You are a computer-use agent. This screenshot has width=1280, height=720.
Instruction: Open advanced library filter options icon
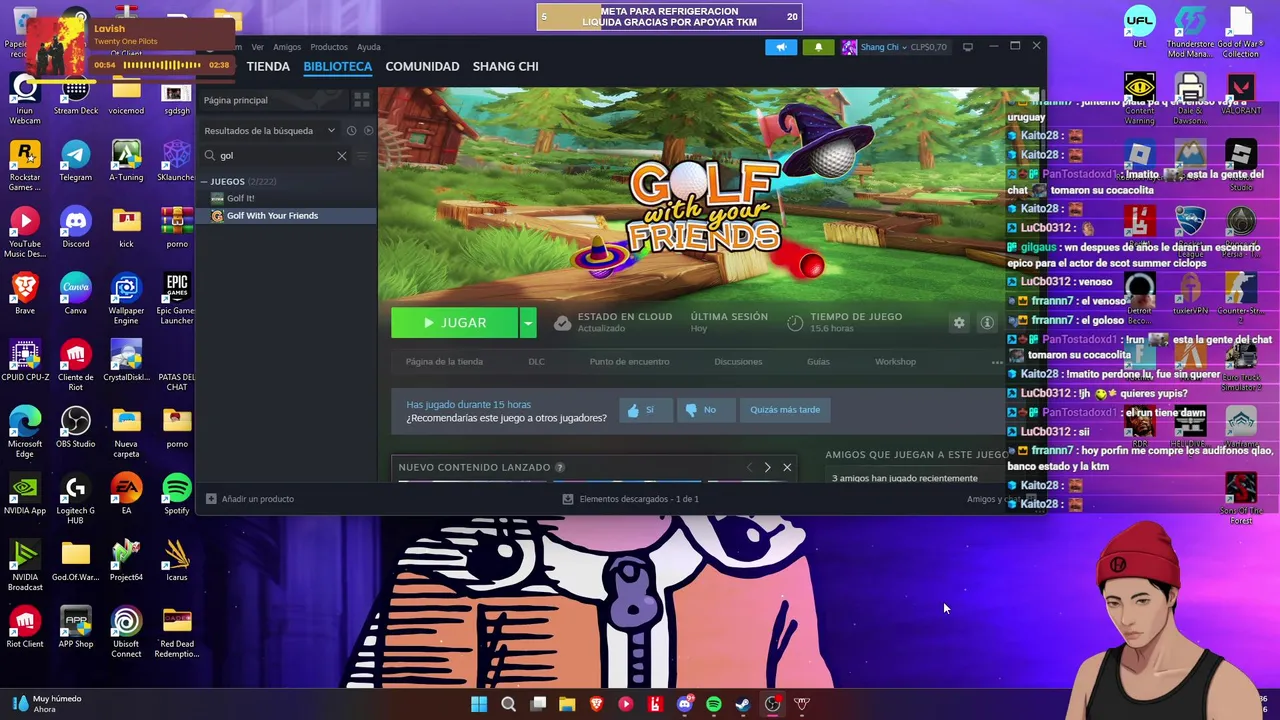coord(362,156)
